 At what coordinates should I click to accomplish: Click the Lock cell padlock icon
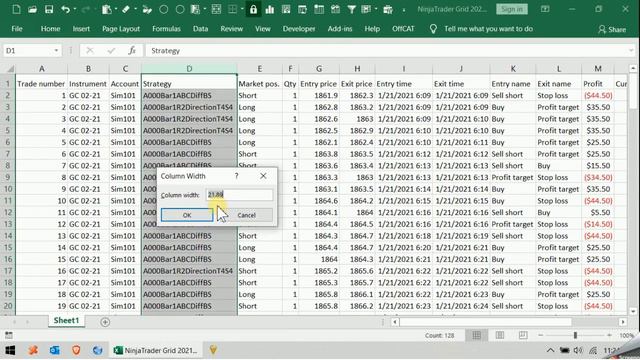tap(253, 9)
